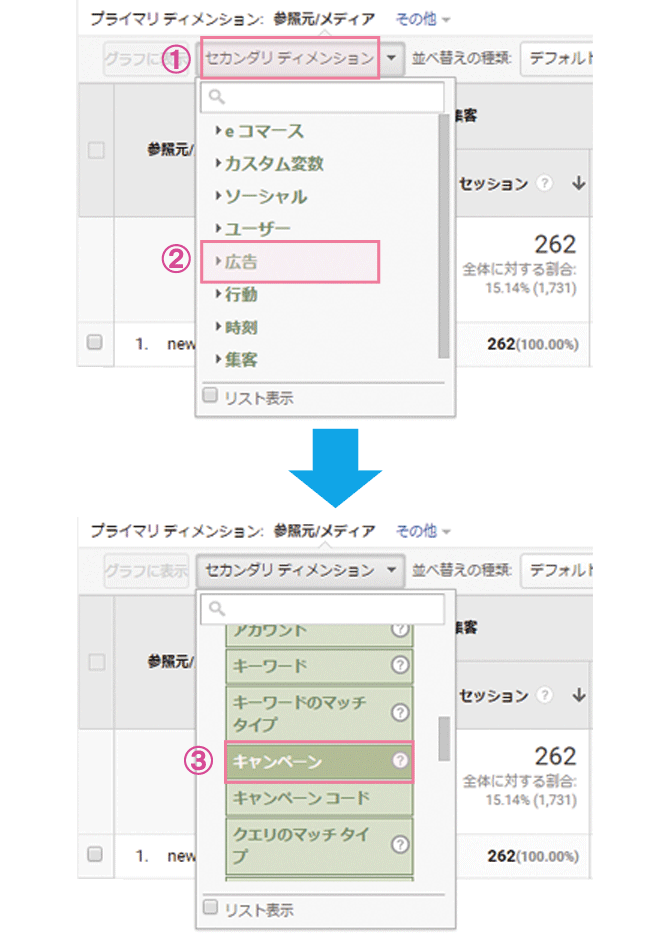Toggle header select-all checkbox in lower screenshot
The height and width of the screenshot is (933, 670).
[96, 662]
